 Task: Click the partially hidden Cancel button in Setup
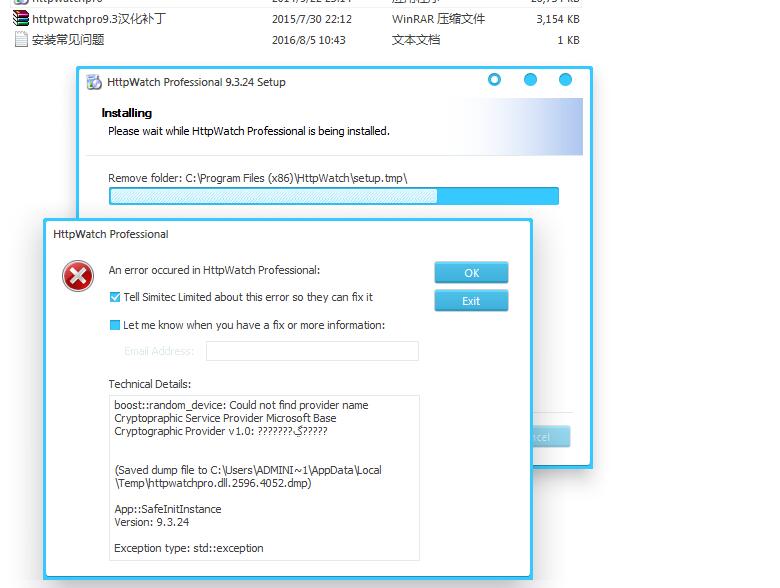551,437
